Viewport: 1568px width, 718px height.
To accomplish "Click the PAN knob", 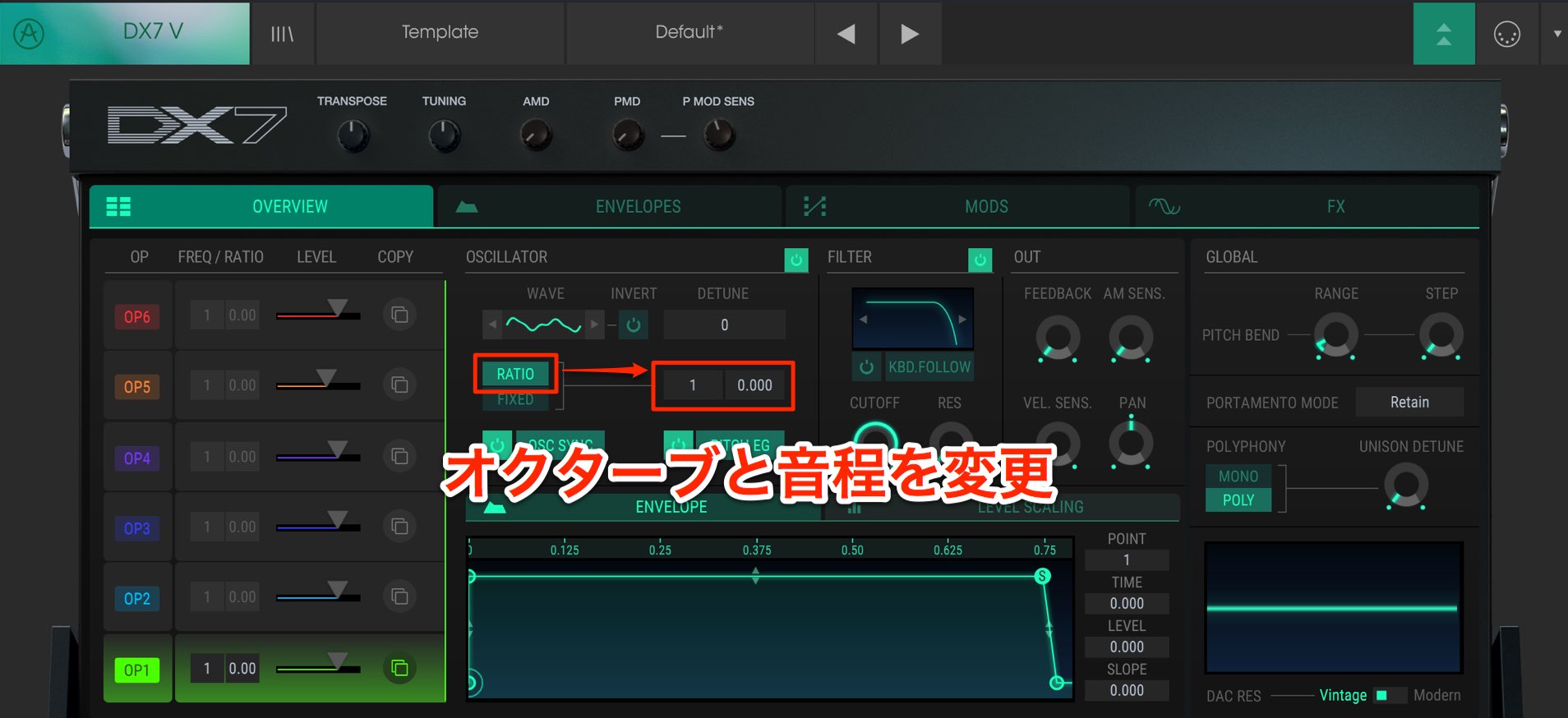I will [1132, 444].
